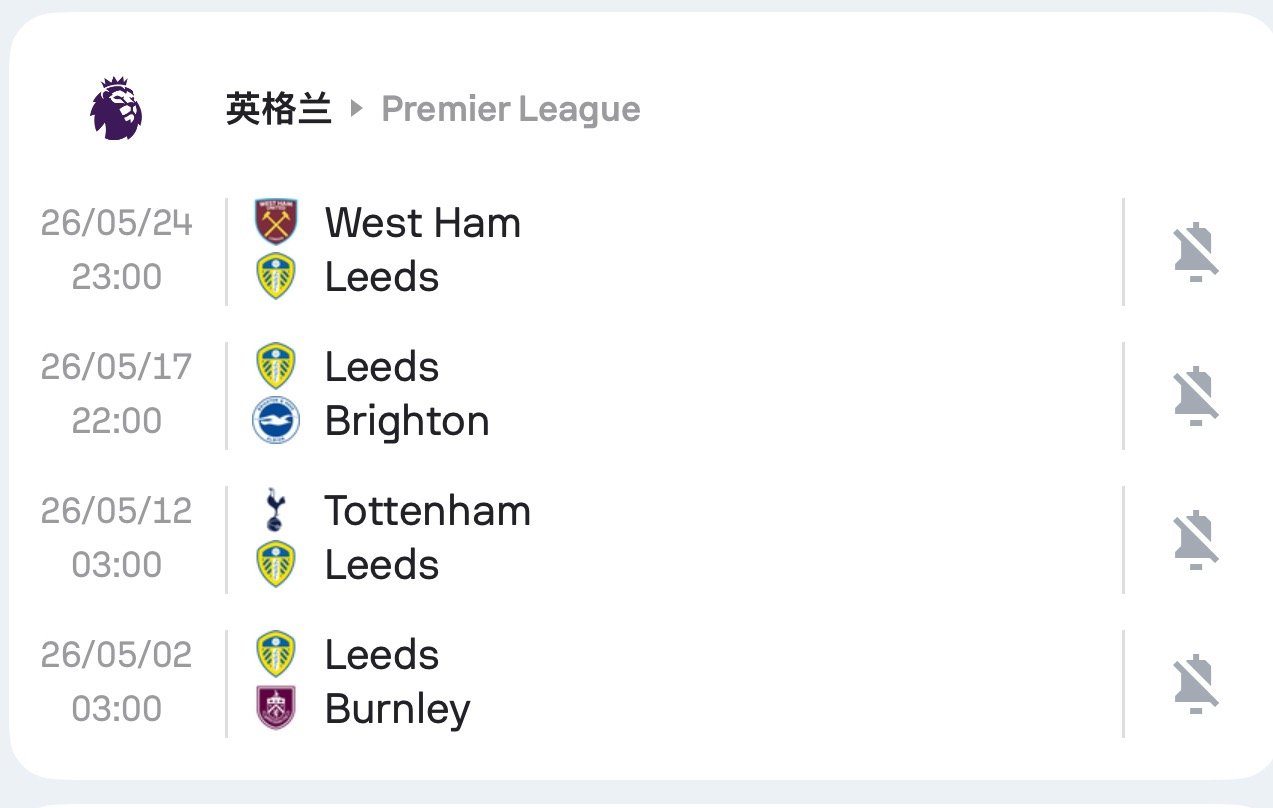The image size is (1273, 808).
Task: Open the Premier League competition link
Action: point(511,109)
